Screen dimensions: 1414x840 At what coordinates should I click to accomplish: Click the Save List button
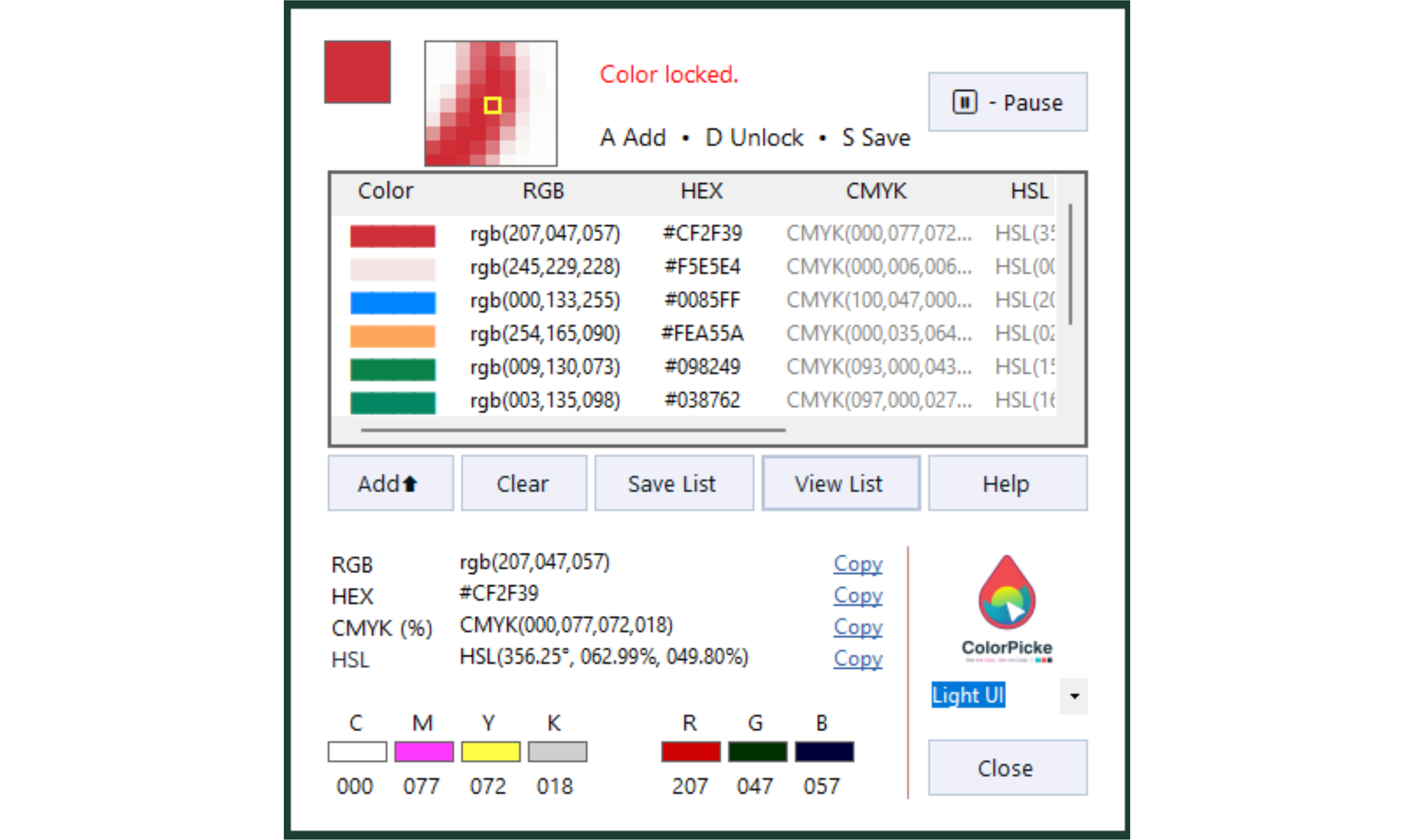pyautogui.click(x=674, y=483)
